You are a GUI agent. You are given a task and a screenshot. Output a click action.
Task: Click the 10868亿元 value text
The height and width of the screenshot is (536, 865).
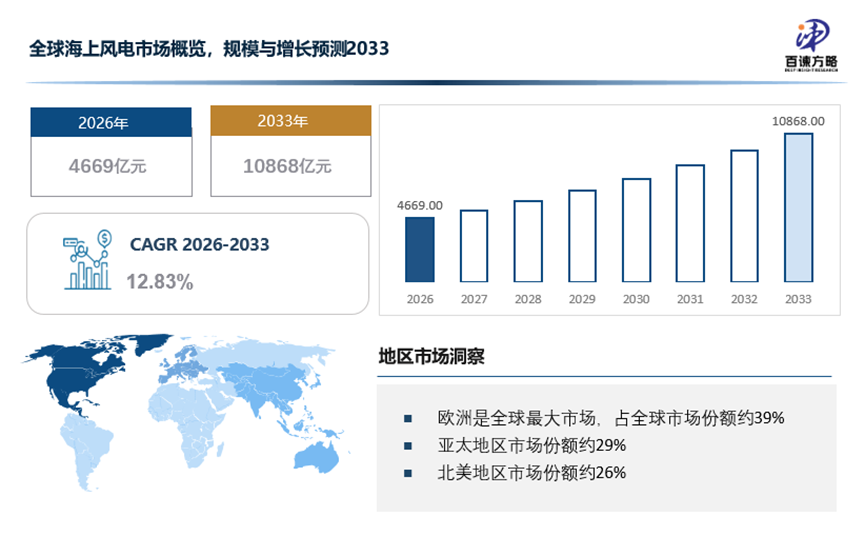point(287,166)
